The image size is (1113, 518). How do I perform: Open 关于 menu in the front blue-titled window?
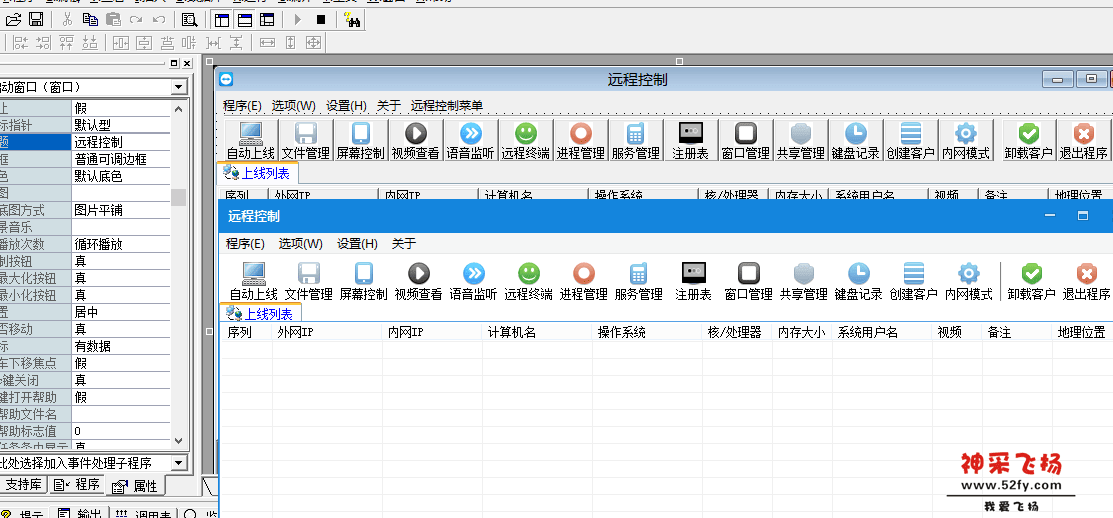(x=404, y=243)
